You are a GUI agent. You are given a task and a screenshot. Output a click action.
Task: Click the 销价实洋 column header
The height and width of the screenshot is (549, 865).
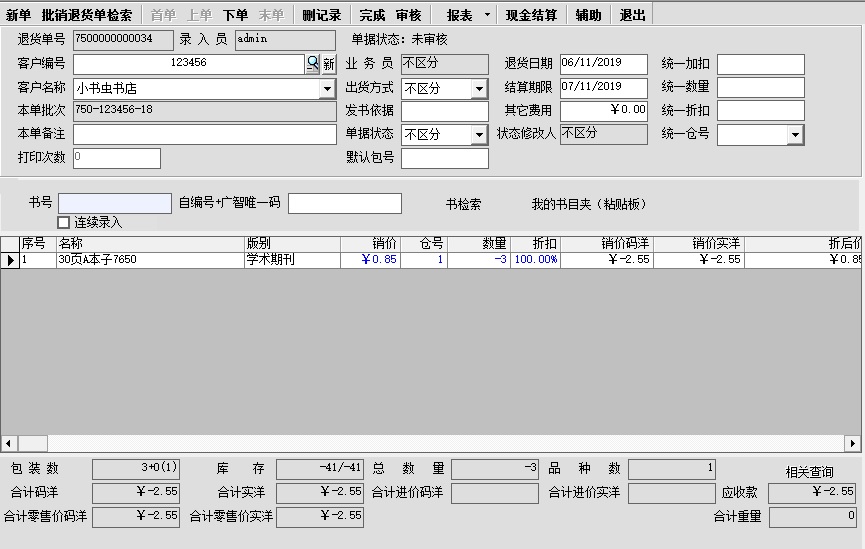699,243
